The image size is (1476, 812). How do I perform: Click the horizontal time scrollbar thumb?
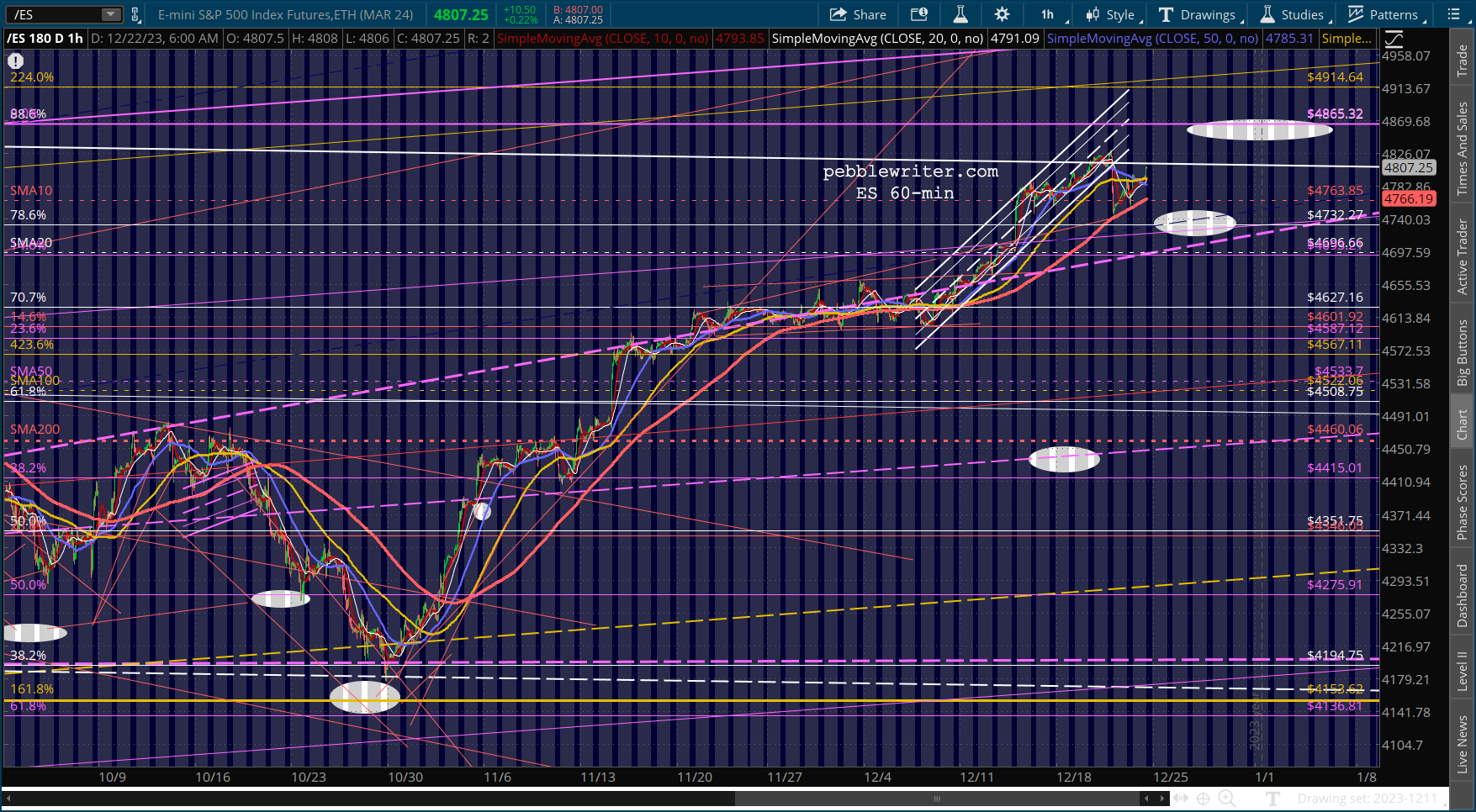[936, 799]
